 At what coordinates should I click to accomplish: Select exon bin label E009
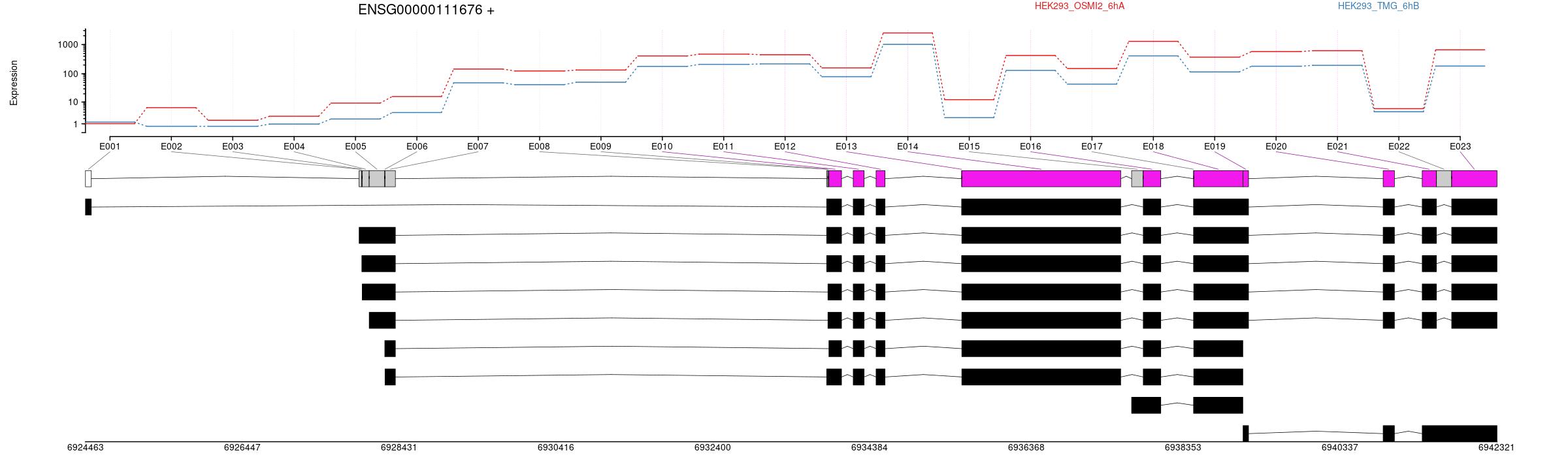point(600,146)
